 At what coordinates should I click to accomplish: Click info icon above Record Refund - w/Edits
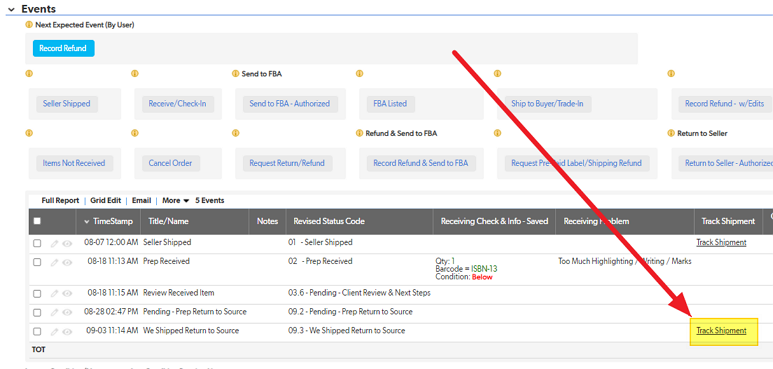click(x=671, y=74)
